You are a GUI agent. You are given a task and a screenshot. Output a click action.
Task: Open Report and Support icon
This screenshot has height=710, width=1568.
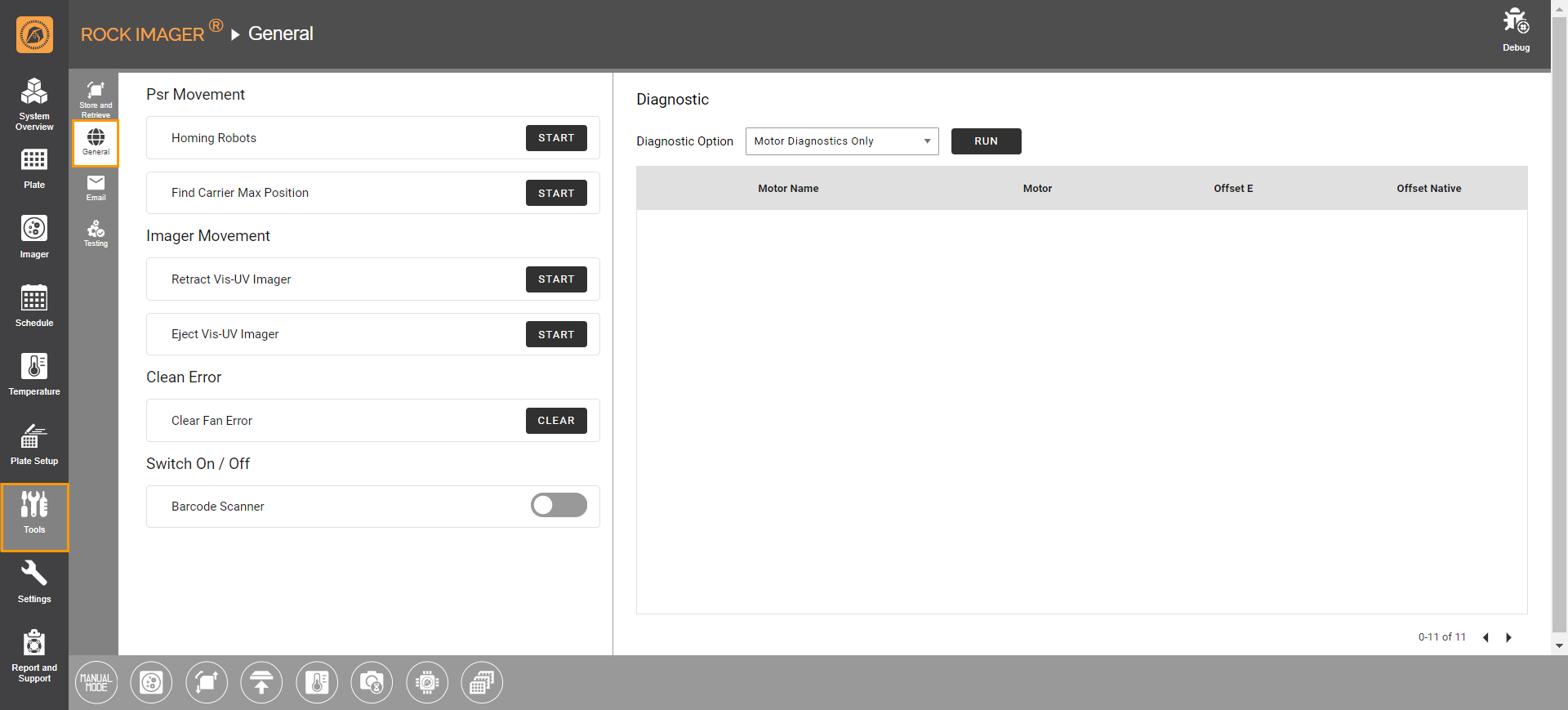point(34,654)
